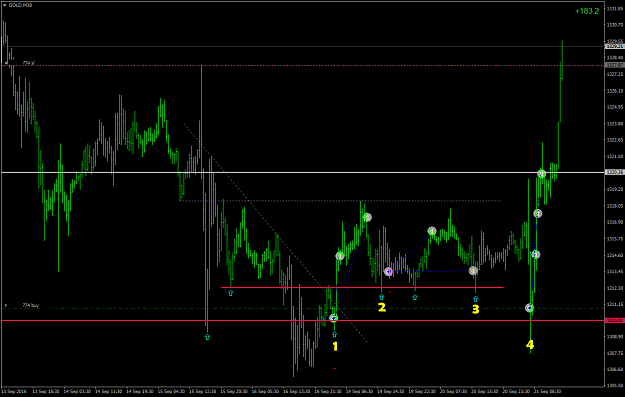
Task: Click the trade marker at the 1316 peak before arrow 3
Action: point(432,231)
